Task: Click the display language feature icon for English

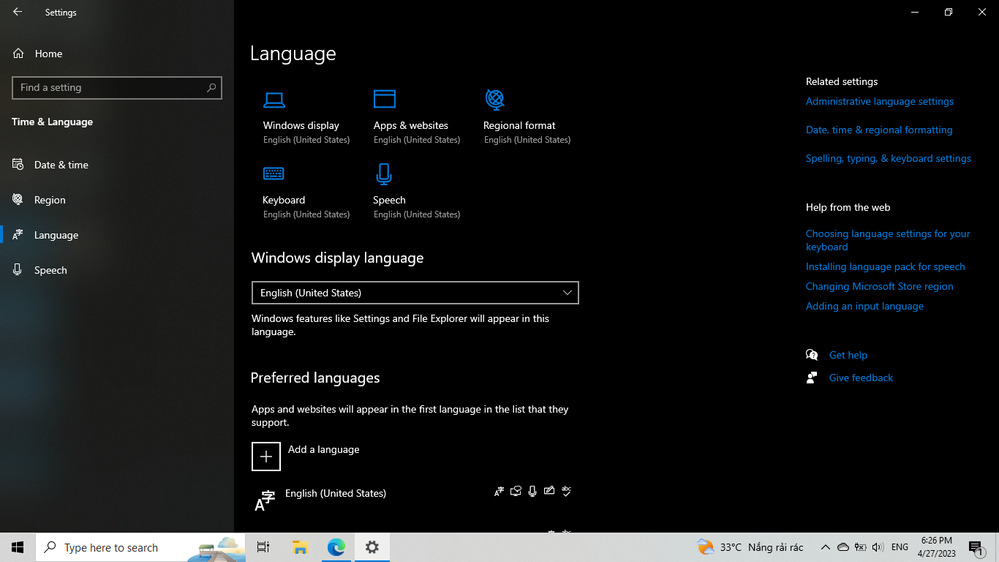Action: 499,491
